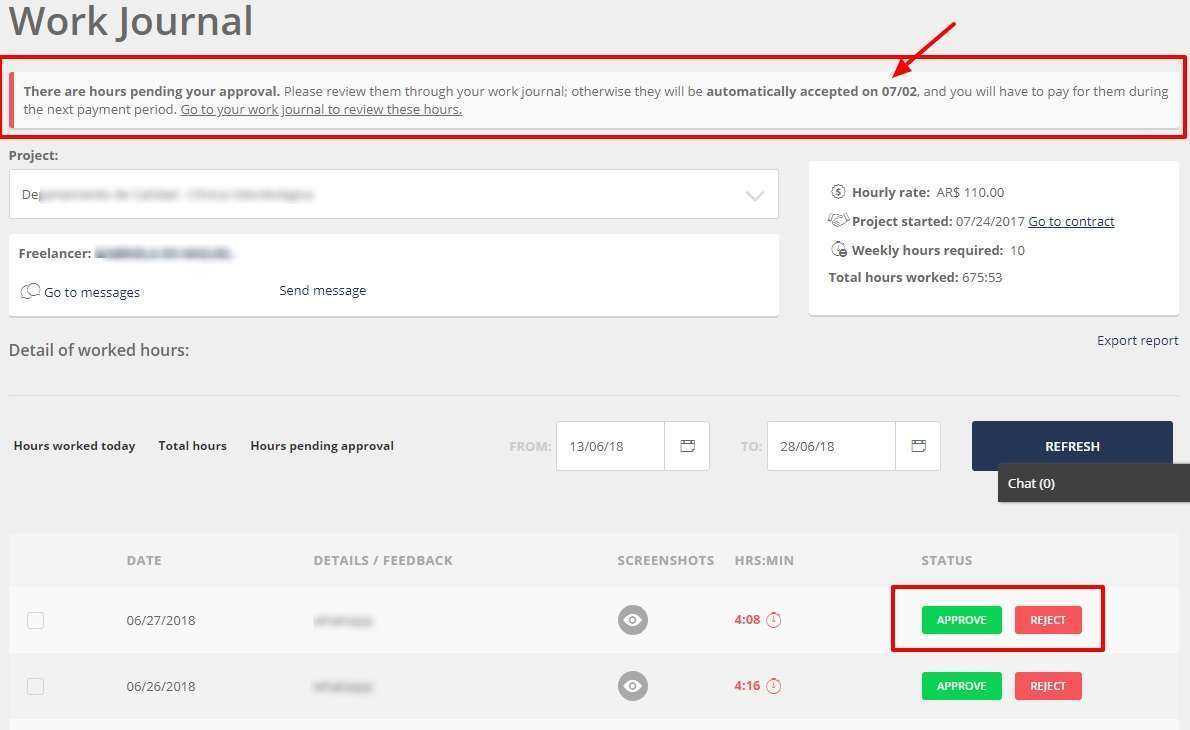The image size is (1190, 730).
Task: Click clock icon next to 4:08
Action: click(773, 620)
